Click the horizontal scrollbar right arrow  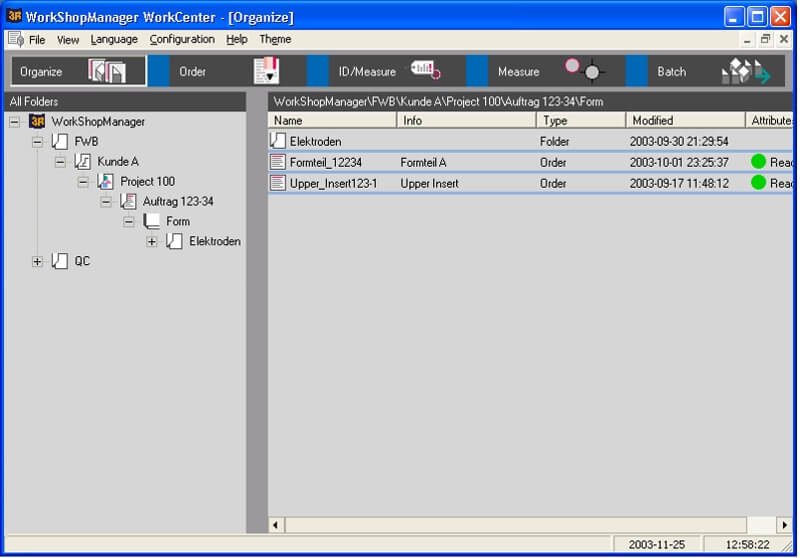(784, 525)
